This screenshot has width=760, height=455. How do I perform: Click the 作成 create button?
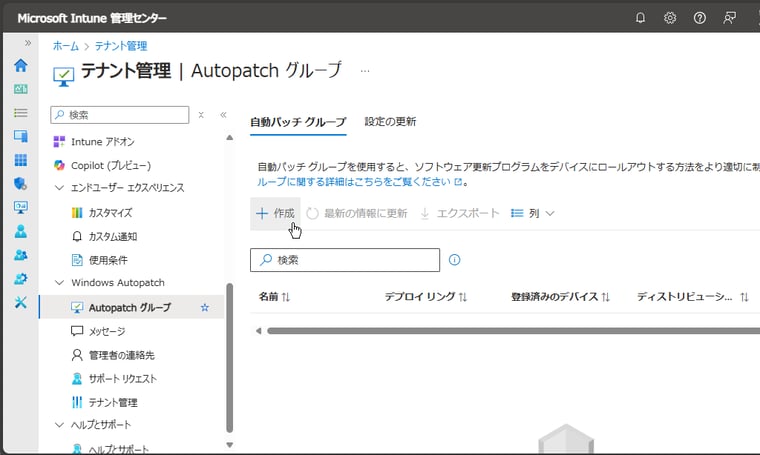point(275,213)
